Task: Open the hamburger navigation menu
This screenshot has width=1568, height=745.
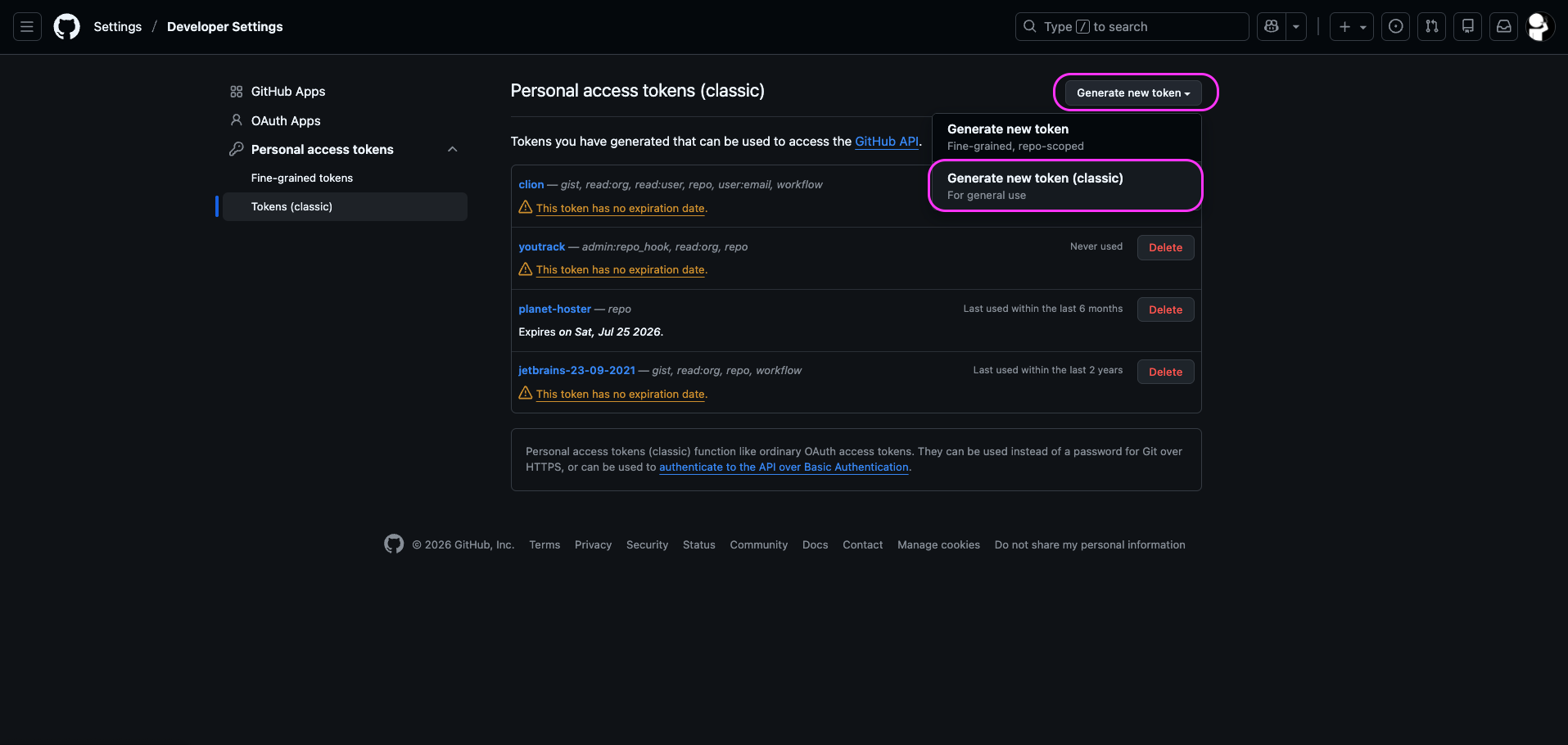Action: point(27,27)
